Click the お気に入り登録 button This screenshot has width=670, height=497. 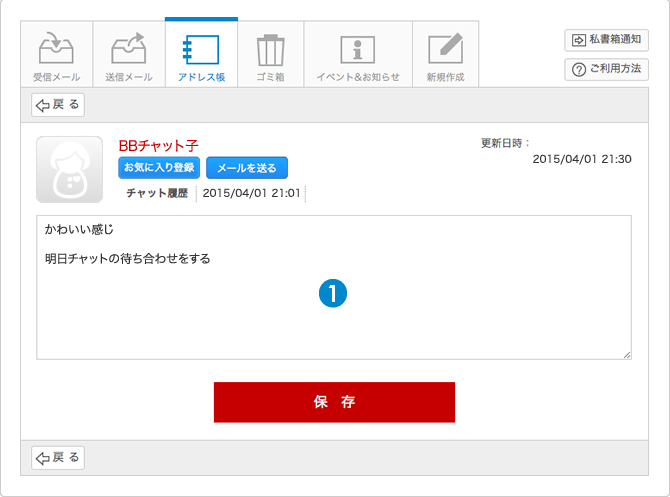pyautogui.click(x=159, y=168)
